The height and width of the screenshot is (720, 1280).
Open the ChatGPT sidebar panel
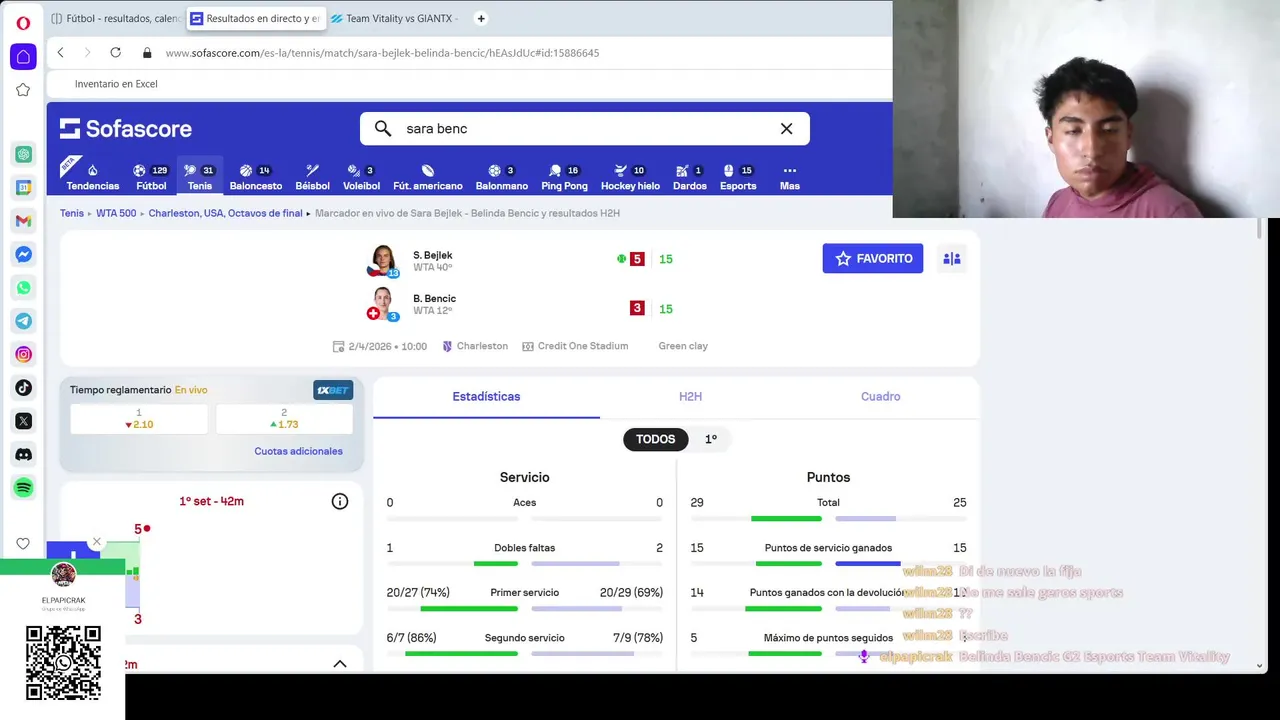pyautogui.click(x=23, y=154)
